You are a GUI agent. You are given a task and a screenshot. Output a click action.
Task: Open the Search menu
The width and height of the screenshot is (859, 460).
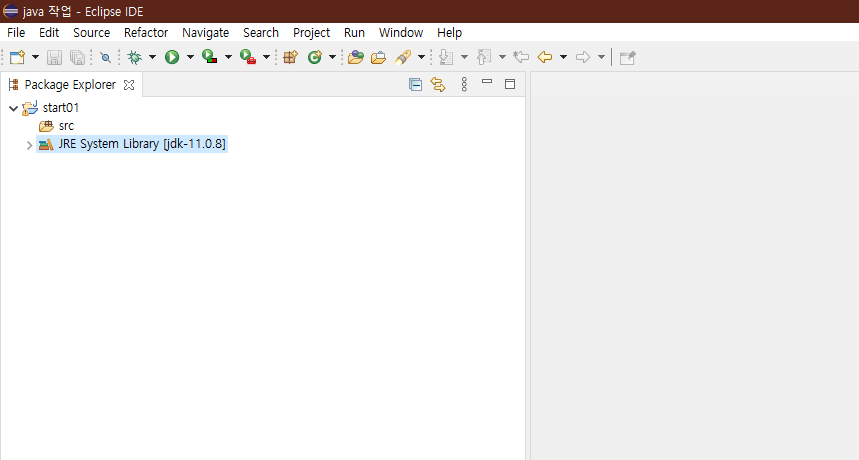click(x=261, y=32)
